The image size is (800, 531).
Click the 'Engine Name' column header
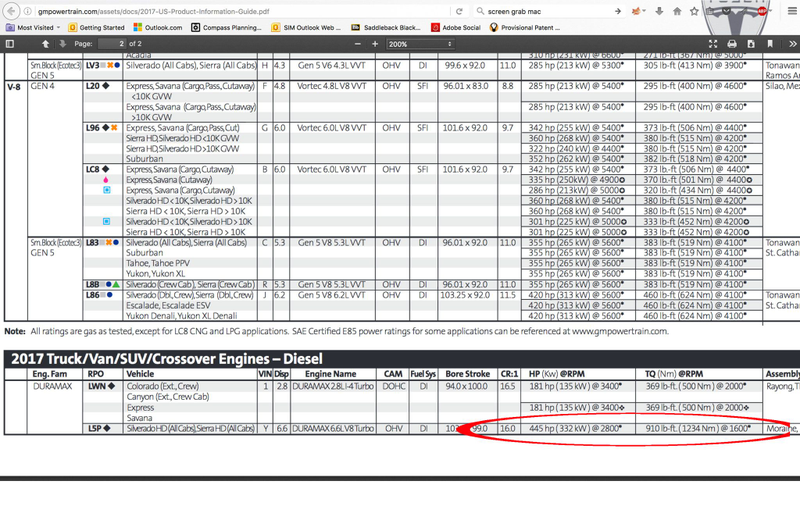tap(331, 374)
